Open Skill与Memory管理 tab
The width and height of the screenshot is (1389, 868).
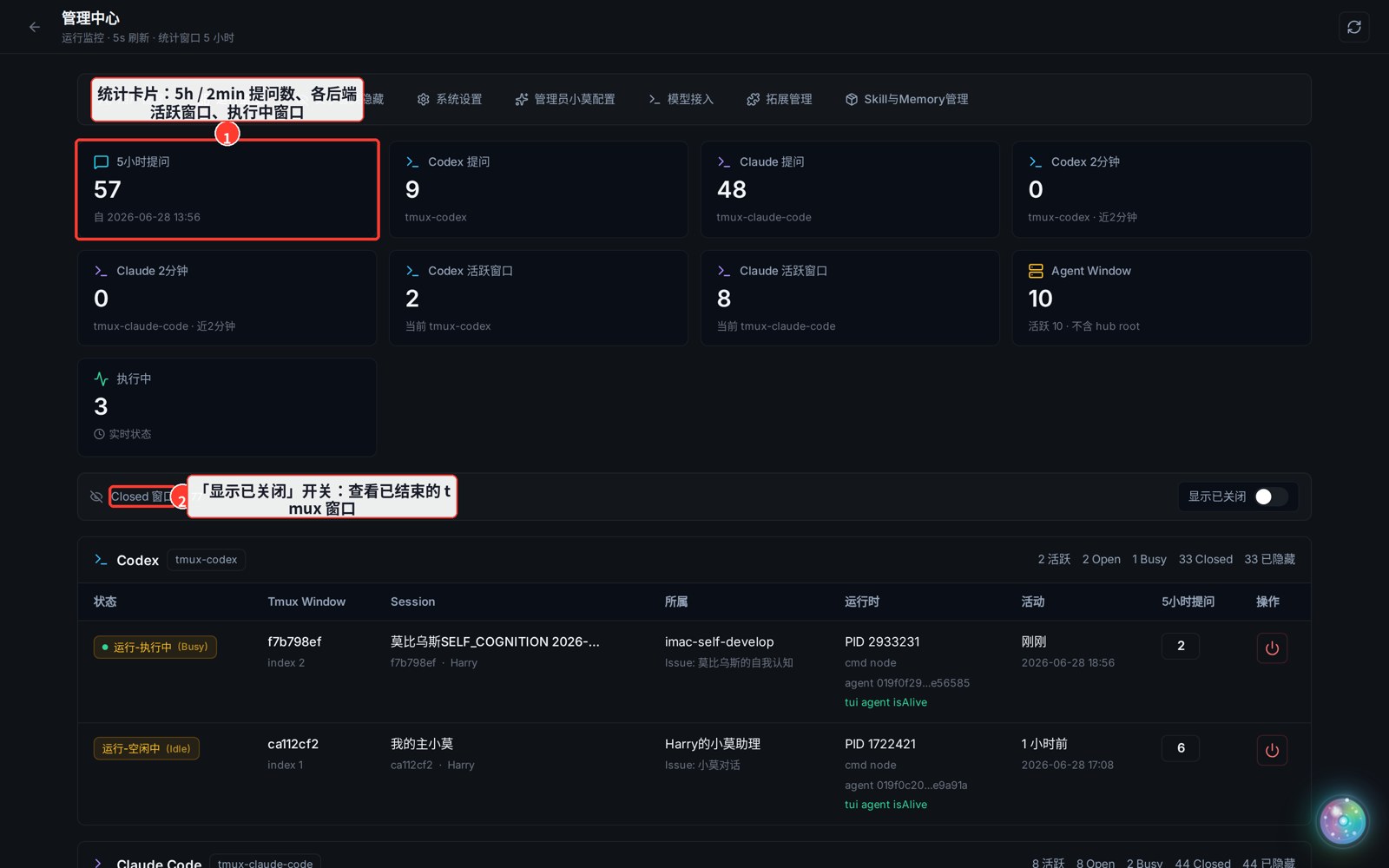click(x=907, y=99)
